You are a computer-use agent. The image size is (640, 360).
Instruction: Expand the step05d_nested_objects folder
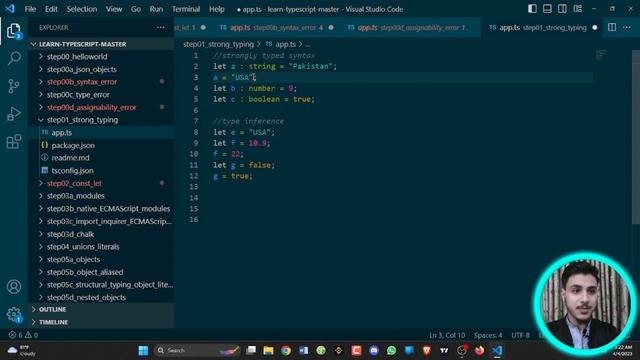[x=101, y=297]
